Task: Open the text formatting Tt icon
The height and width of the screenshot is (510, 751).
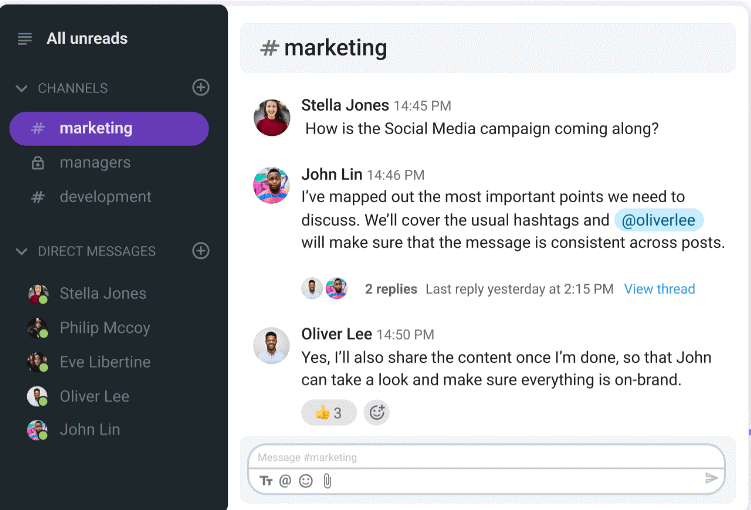Action: (x=266, y=480)
